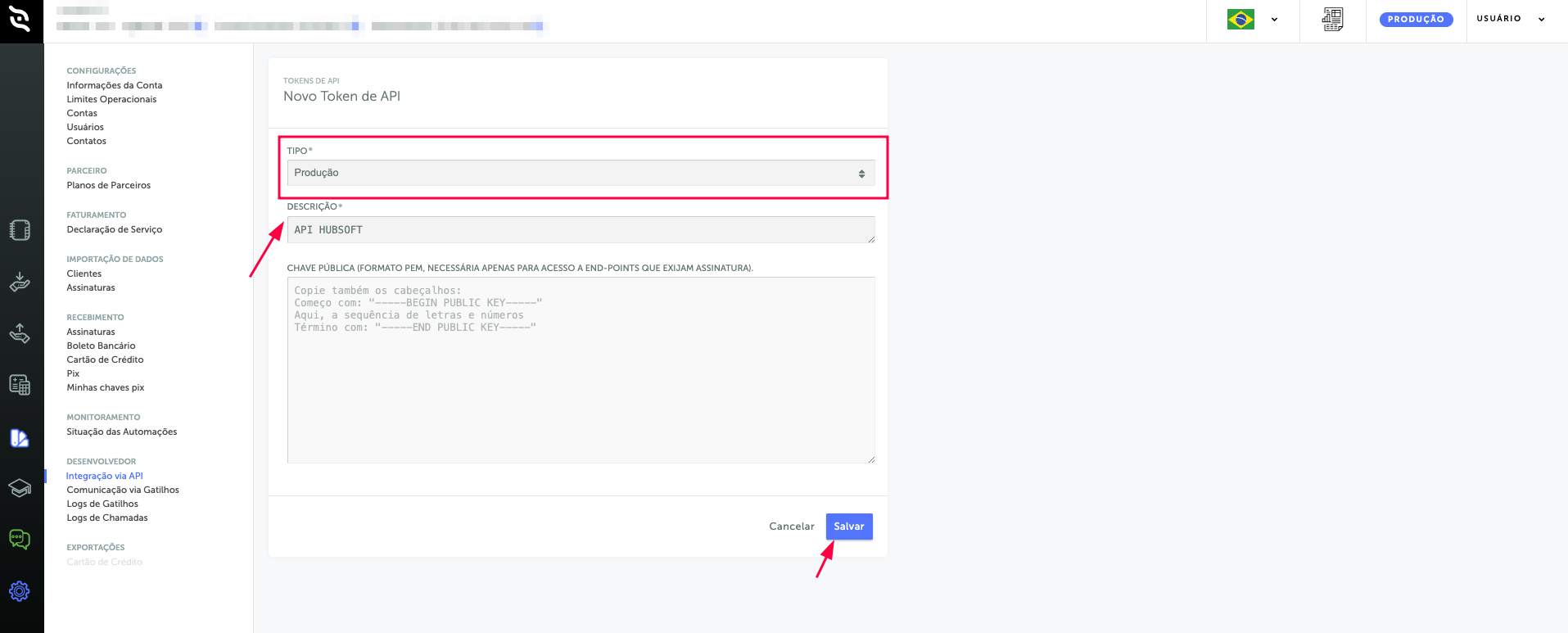Open Logs de Chamadas
Viewport: 1568px width, 633px height.
[107, 518]
